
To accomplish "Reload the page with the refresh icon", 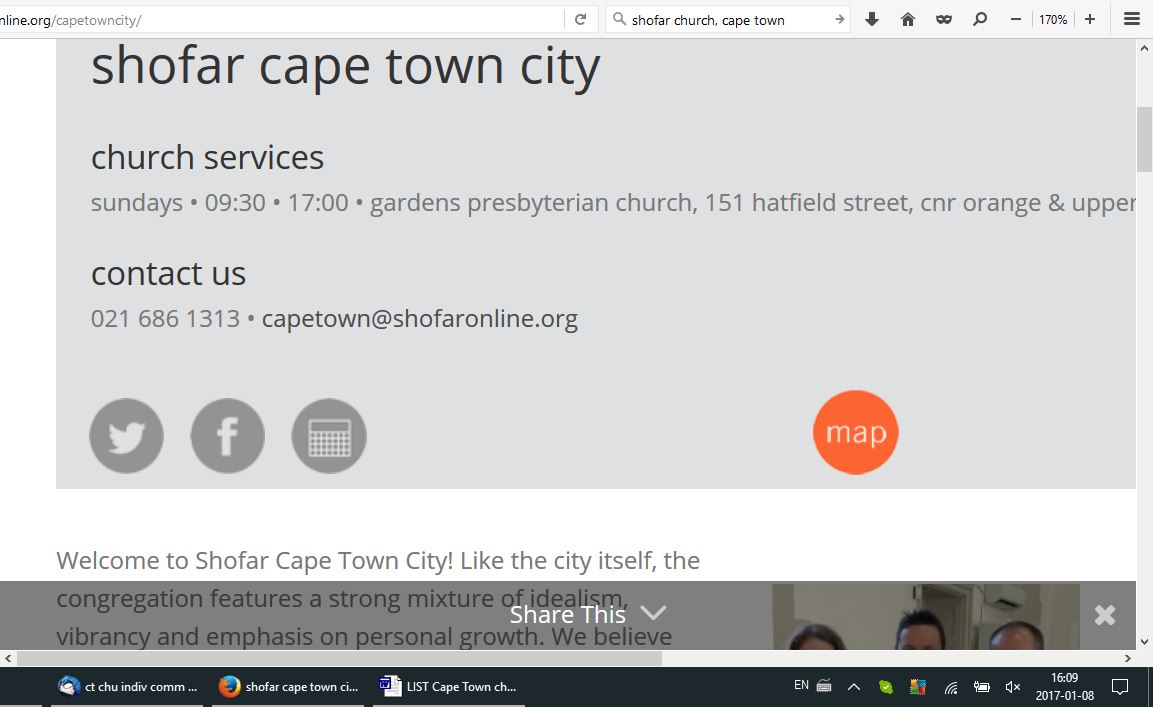I will click(580, 20).
